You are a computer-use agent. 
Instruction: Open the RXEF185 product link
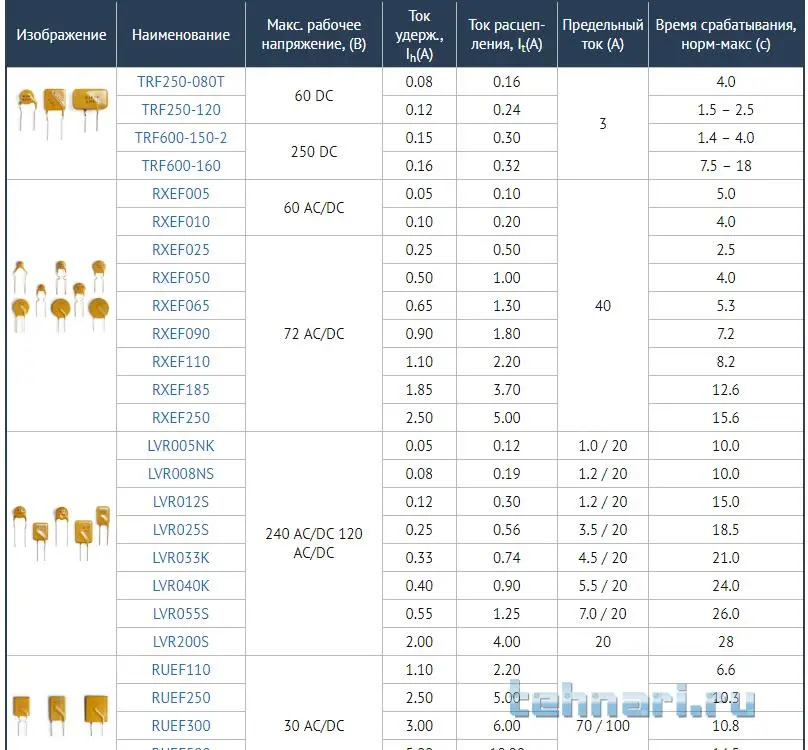[181, 390]
